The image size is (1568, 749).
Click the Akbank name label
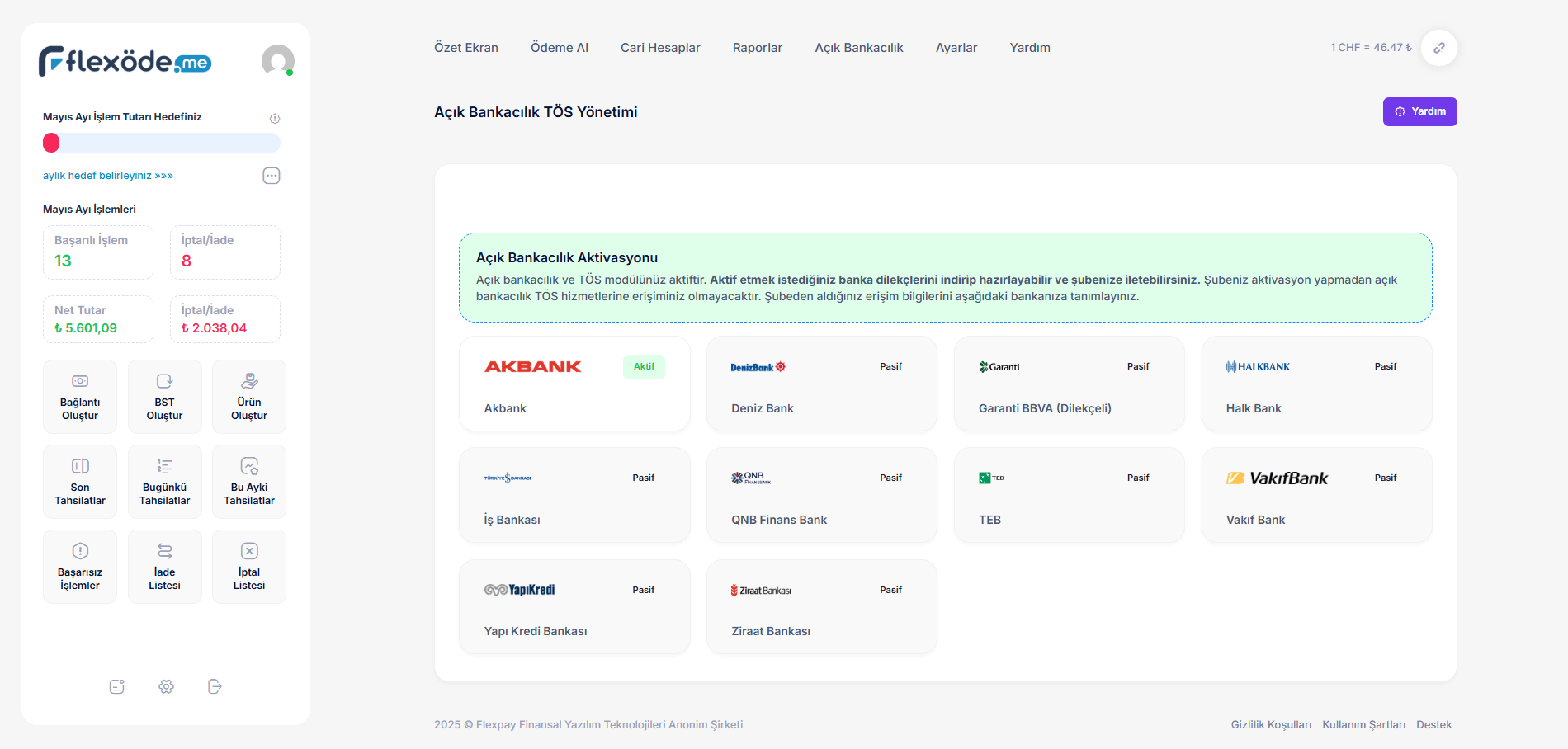(505, 408)
